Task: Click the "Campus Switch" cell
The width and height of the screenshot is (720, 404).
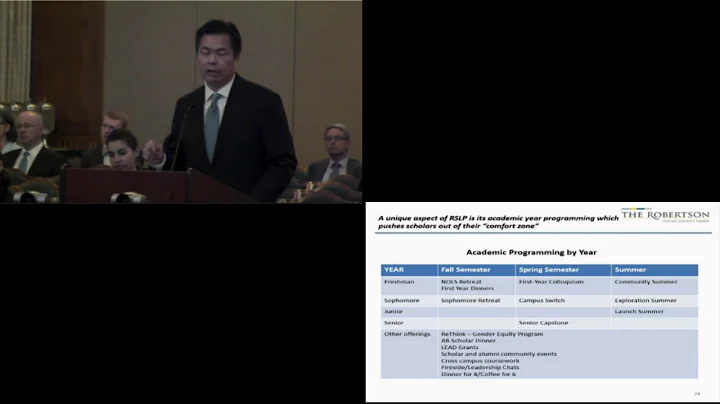Action: click(542, 300)
